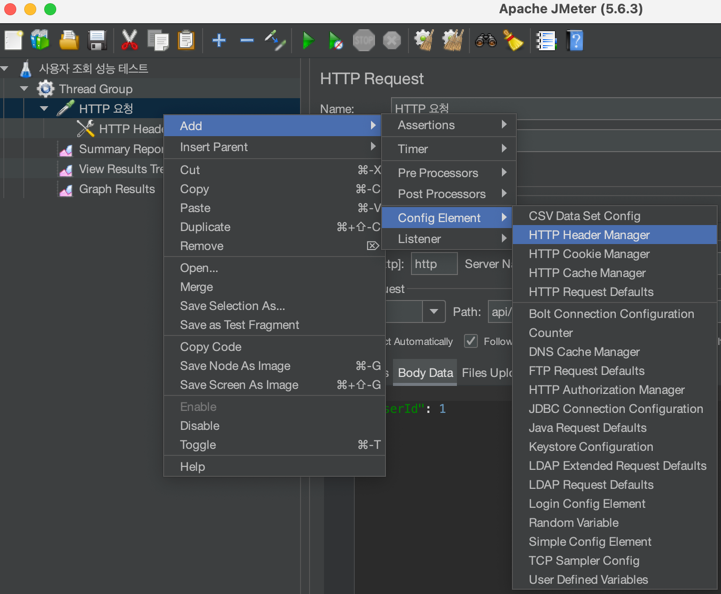Choose CSV Data Set Config

pos(584,216)
